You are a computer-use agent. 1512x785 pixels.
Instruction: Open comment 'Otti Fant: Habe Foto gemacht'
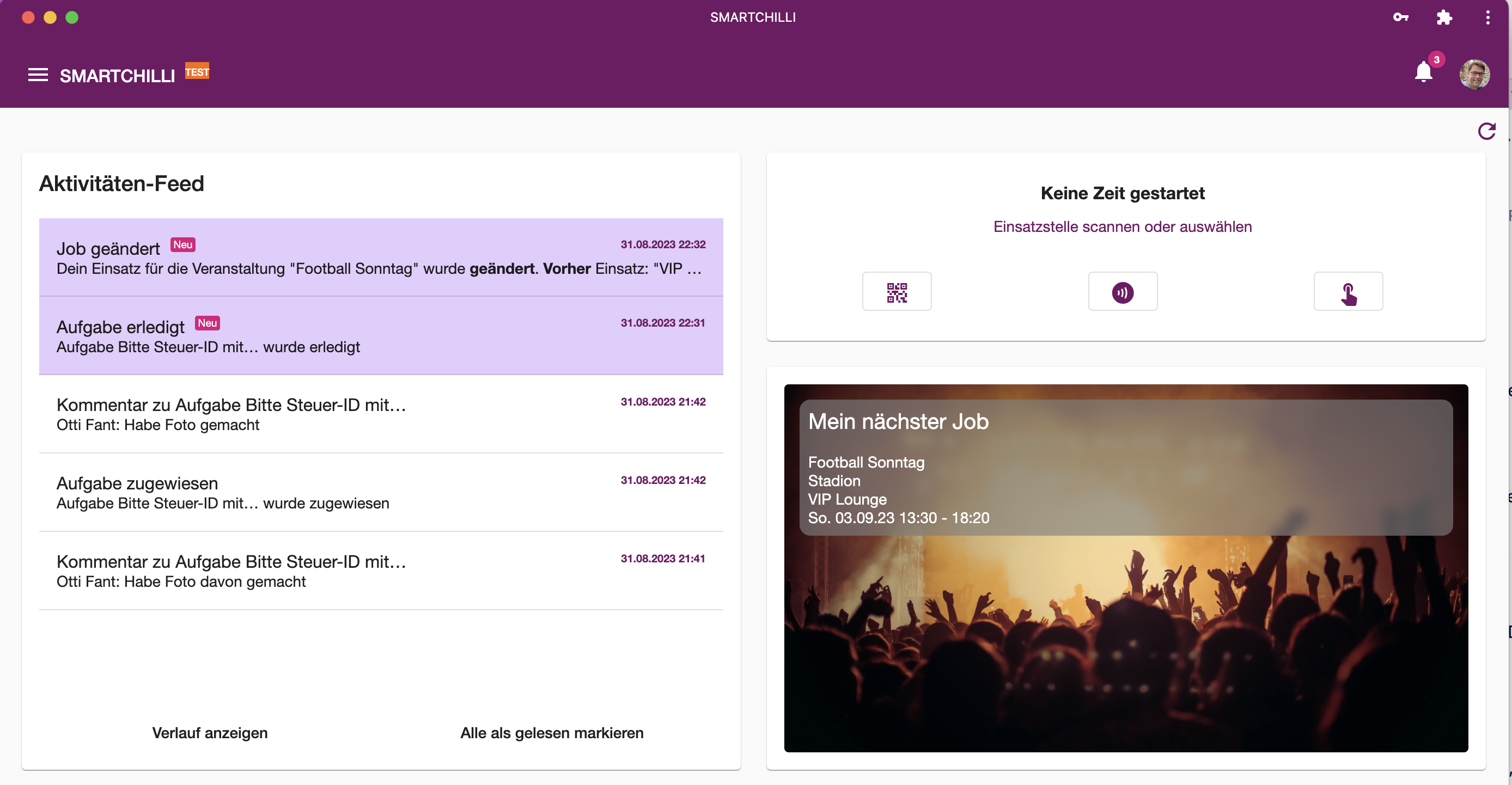point(381,414)
